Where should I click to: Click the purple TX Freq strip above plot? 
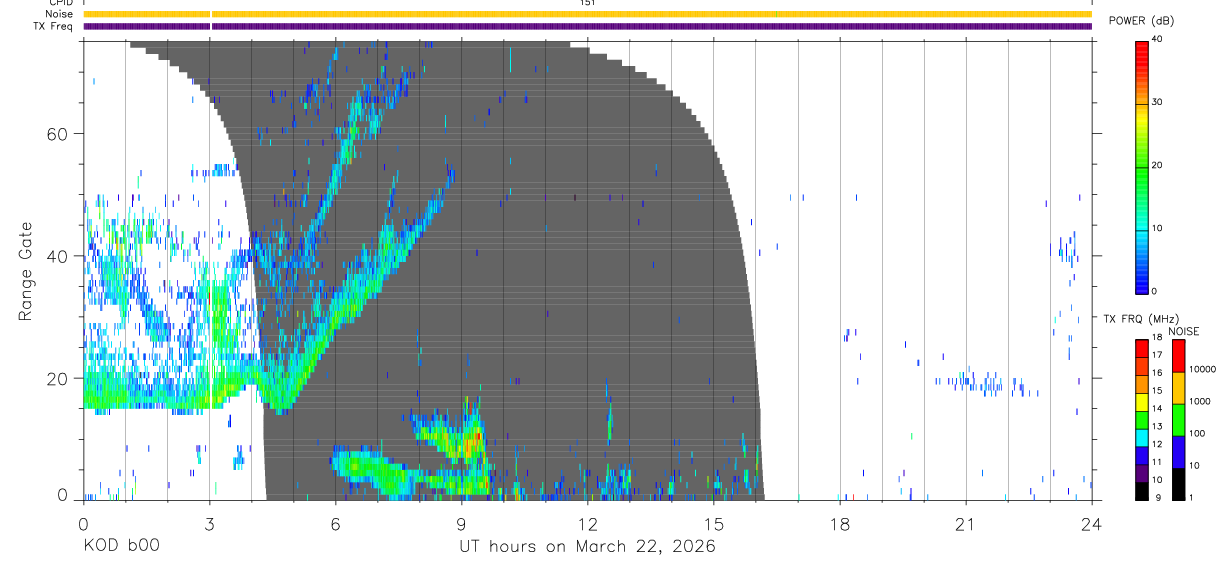click(587, 26)
